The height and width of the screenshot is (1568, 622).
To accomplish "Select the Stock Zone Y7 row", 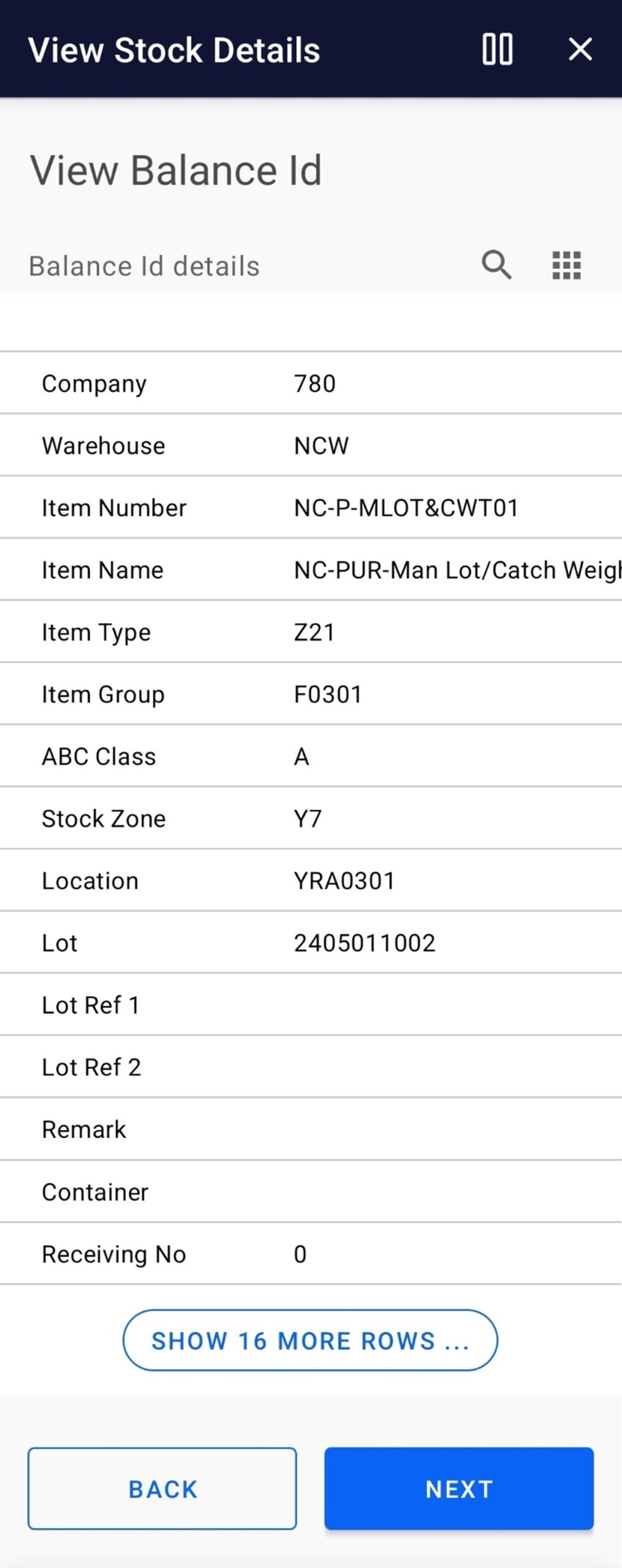I will (311, 819).
